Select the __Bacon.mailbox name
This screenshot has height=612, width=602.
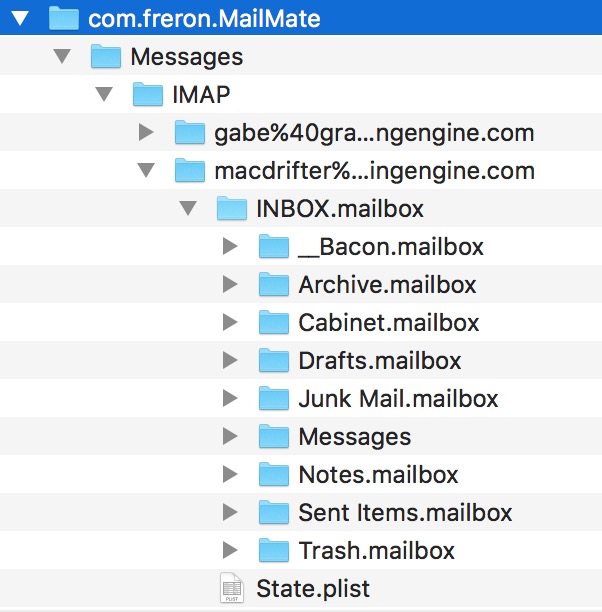(x=391, y=247)
